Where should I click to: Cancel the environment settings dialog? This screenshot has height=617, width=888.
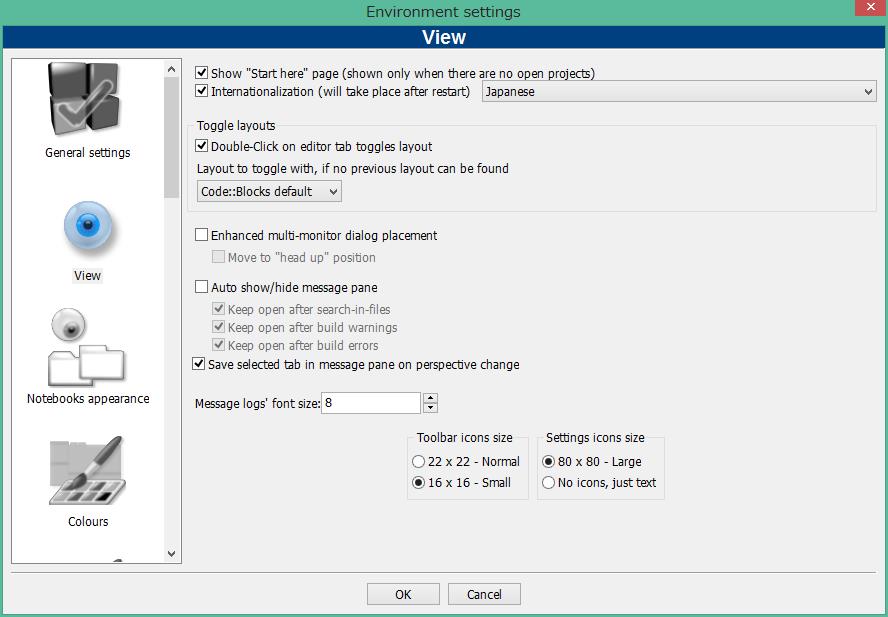tap(484, 593)
